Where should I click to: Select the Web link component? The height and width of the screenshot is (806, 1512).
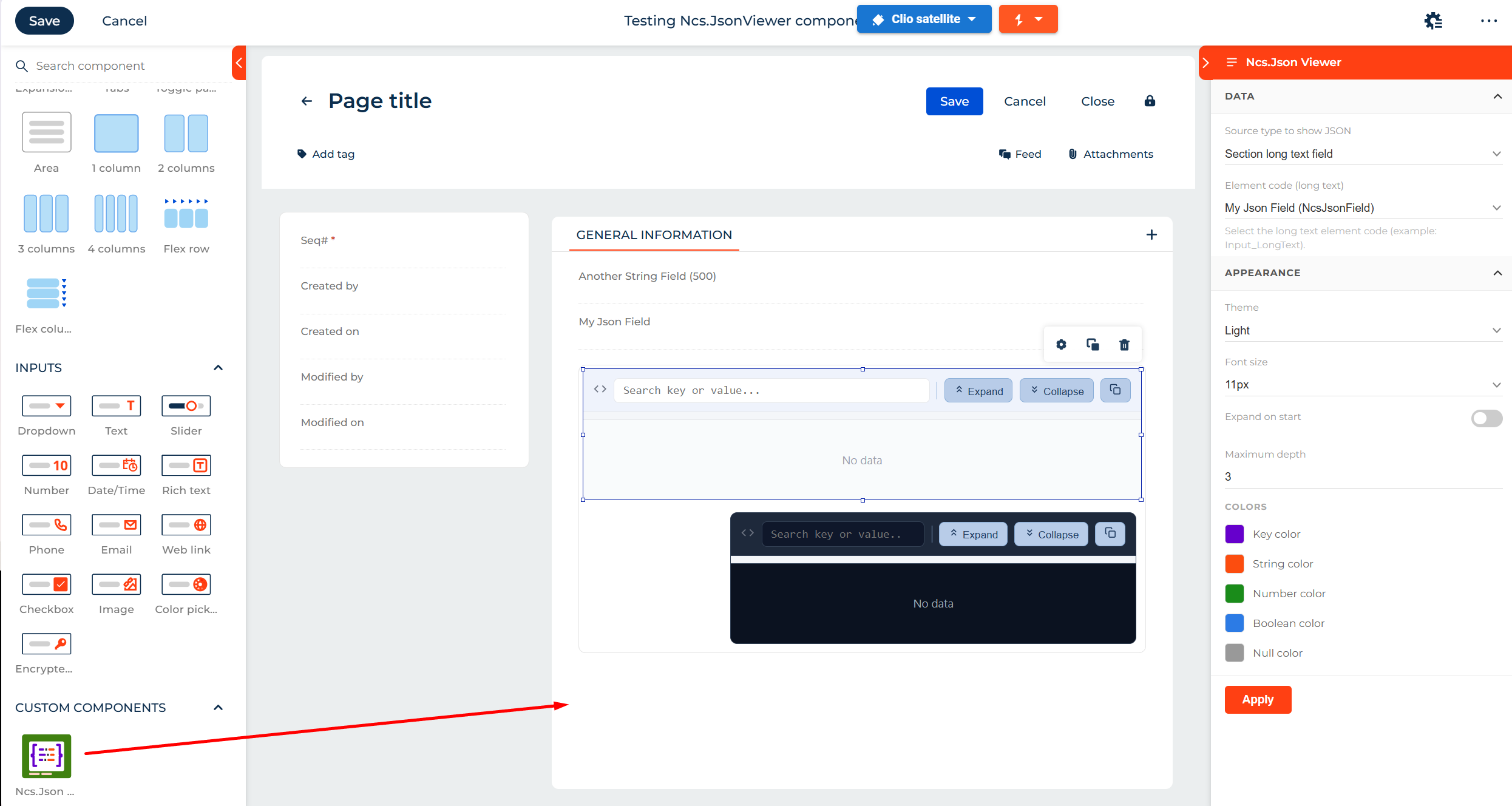point(186,525)
